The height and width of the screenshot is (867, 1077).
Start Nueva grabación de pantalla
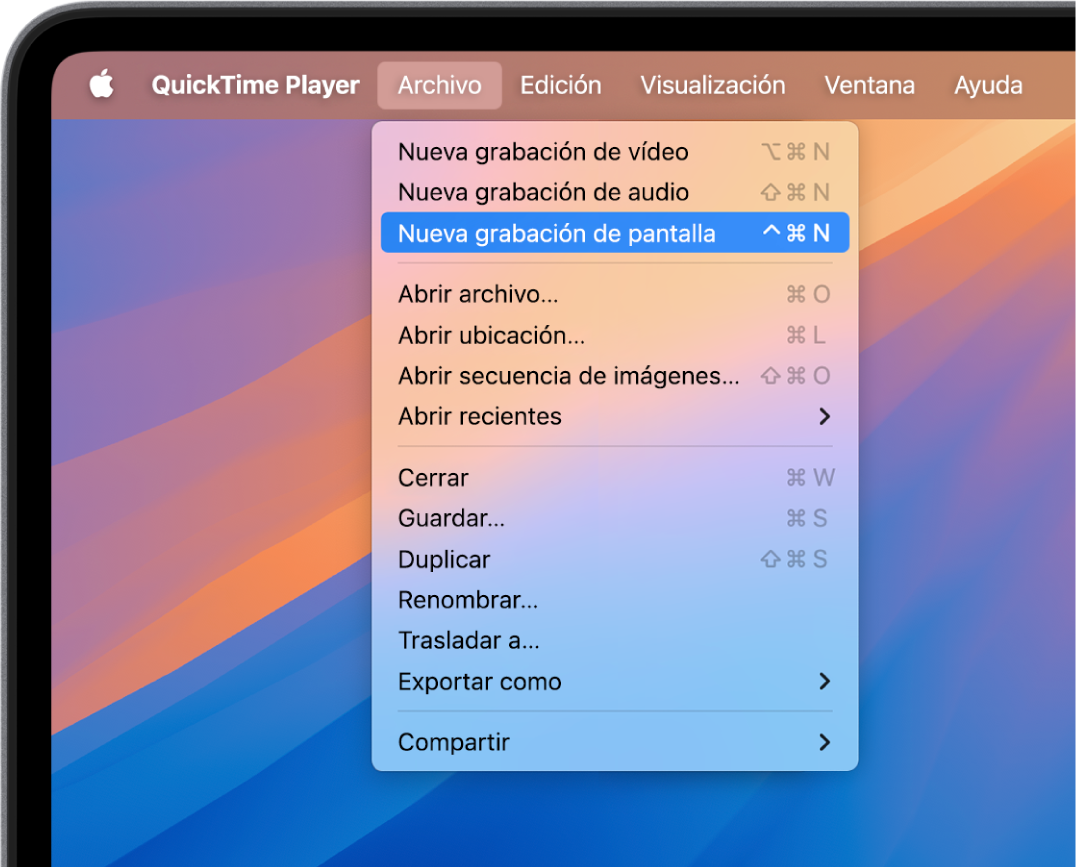(615, 233)
